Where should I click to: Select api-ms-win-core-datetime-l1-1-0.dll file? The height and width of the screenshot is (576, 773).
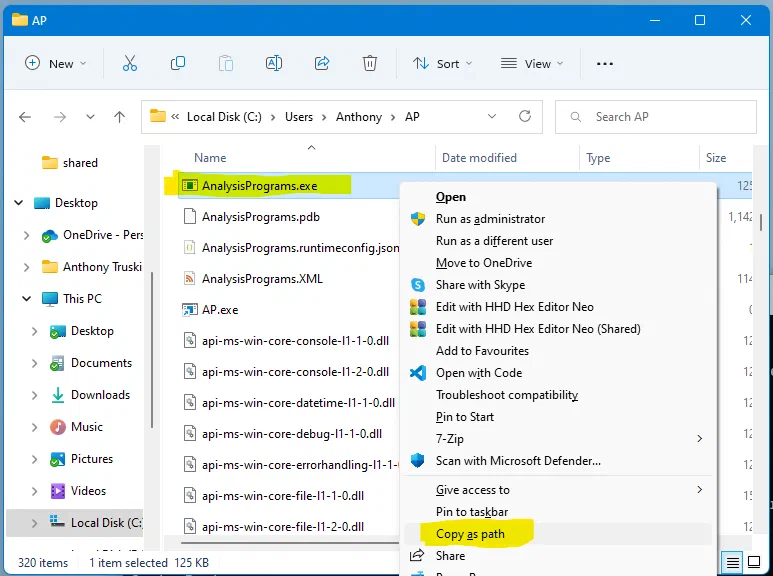(298, 403)
